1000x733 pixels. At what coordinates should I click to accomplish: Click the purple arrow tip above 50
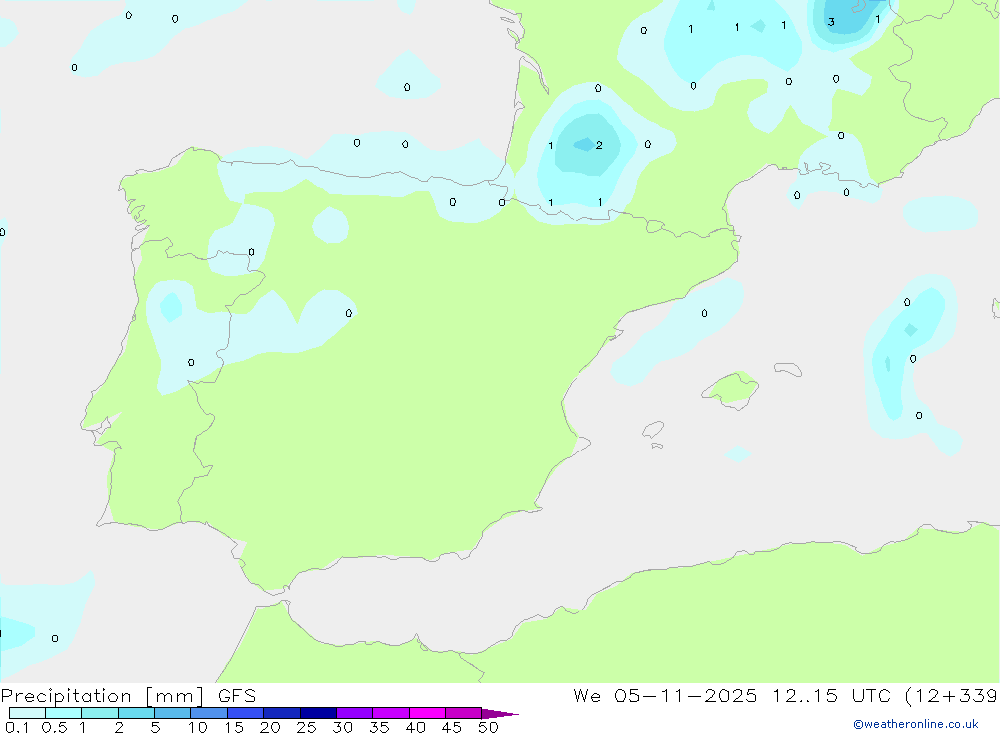pos(499,714)
